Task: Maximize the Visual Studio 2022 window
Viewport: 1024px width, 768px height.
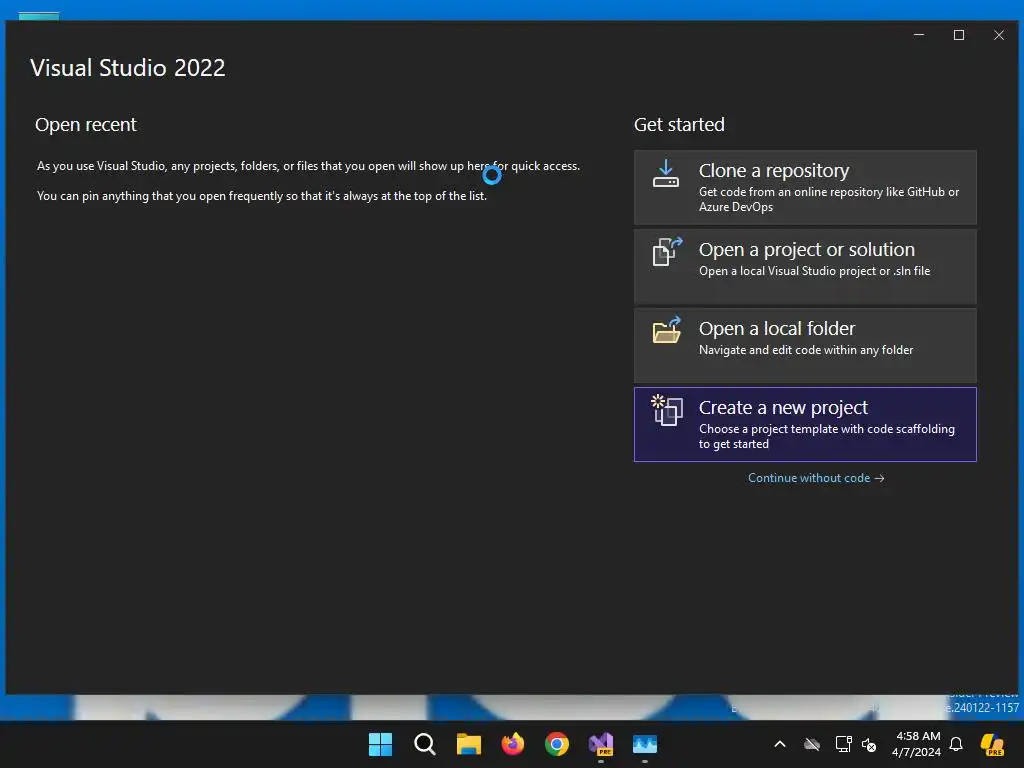Action: (x=959, y=35)
